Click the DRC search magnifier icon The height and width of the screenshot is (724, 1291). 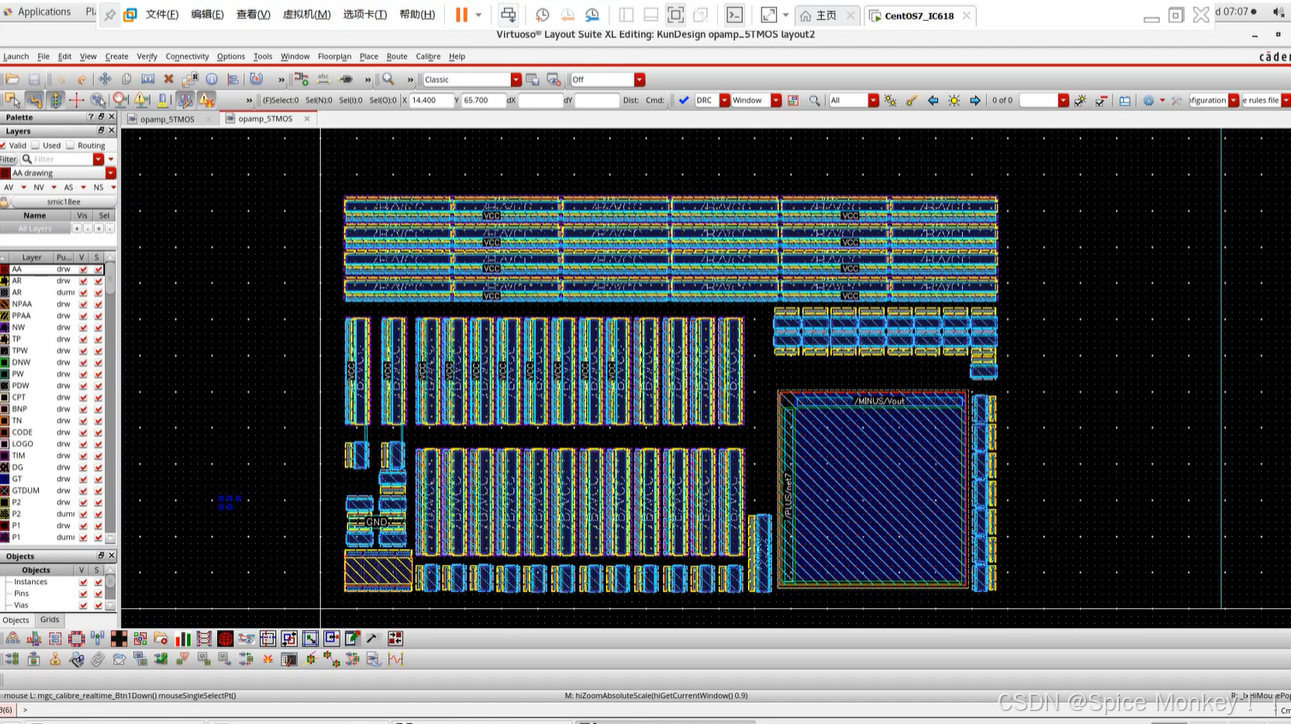click(814, 100)
